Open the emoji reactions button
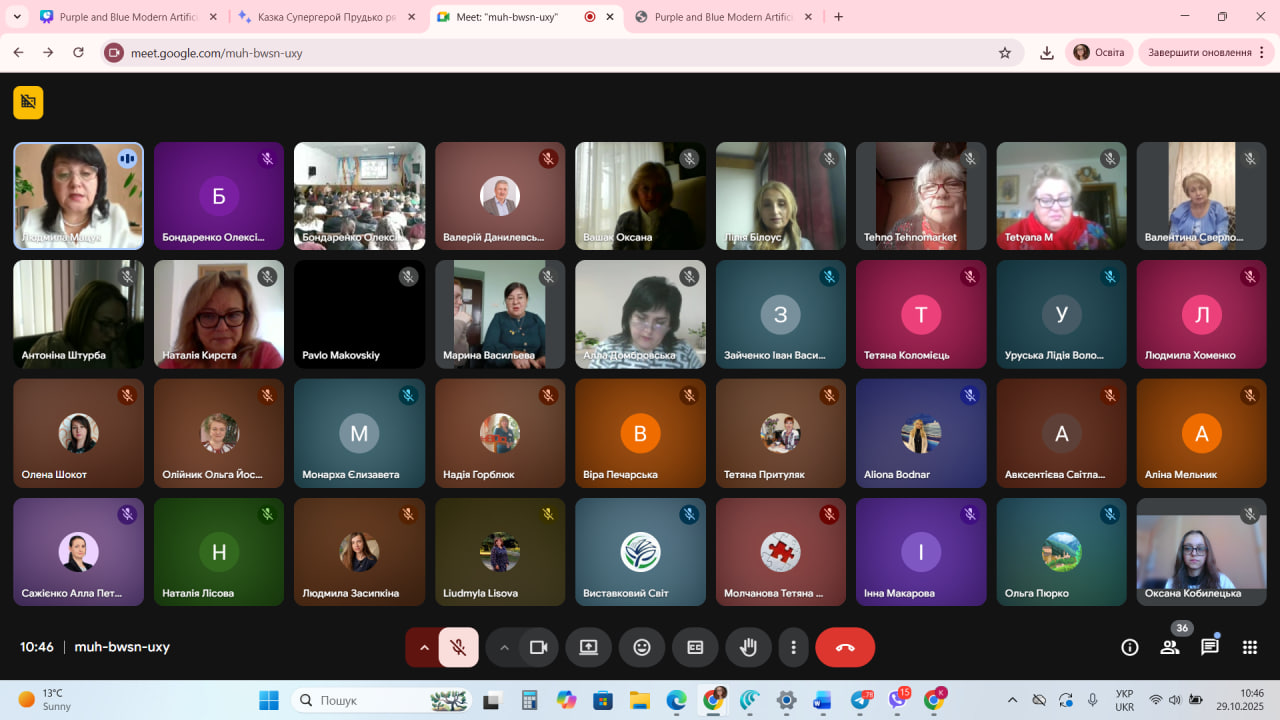The height and width of the screenshot is (720, 1280). point(642,647)
